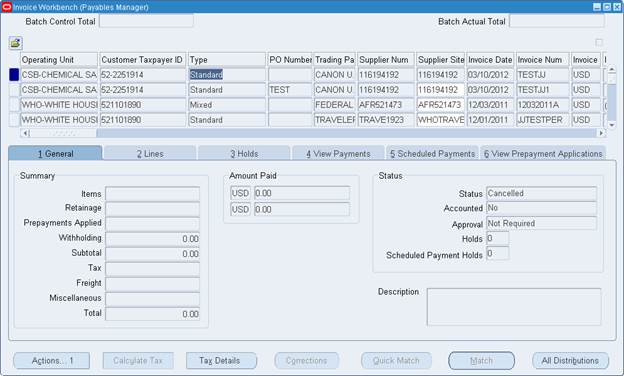
Task: Click Invoice Num cell JJTESTPER
Action: (543, 120)
